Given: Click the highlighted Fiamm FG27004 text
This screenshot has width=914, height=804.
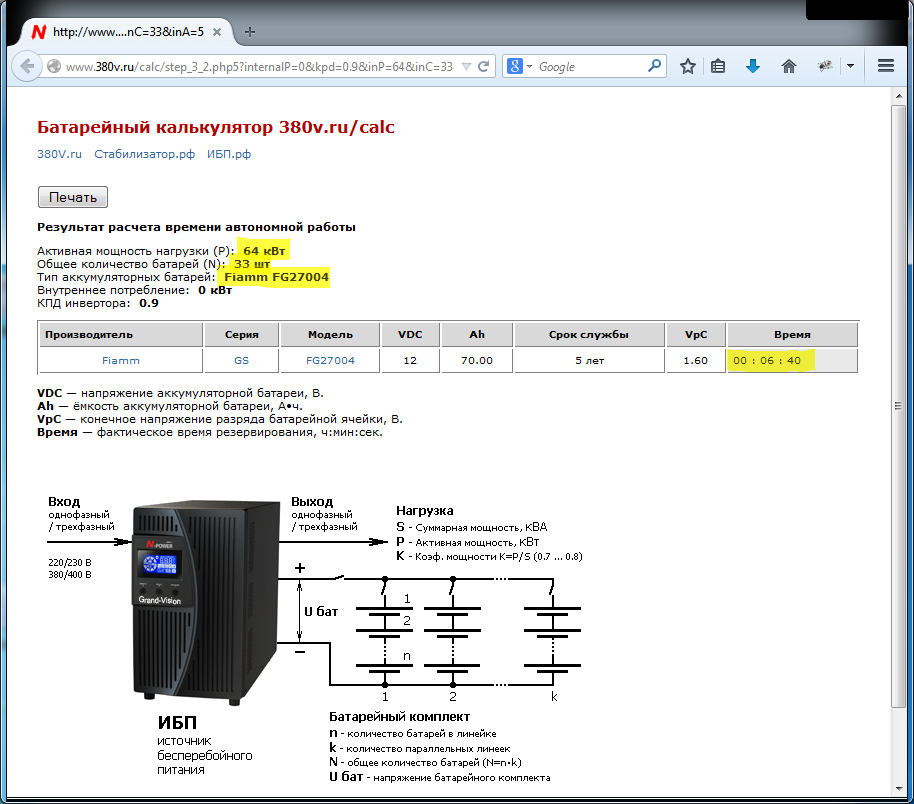Looking at the screenshot, I should [x=276, y=277].
